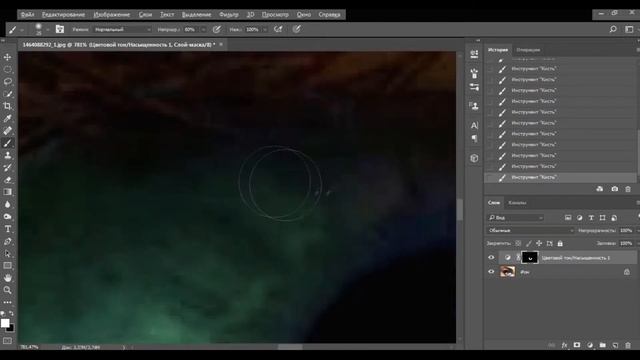The width and height of the screenshot is (640, 360).
Task: Create new document from current history state
Action: pos(599,189)
